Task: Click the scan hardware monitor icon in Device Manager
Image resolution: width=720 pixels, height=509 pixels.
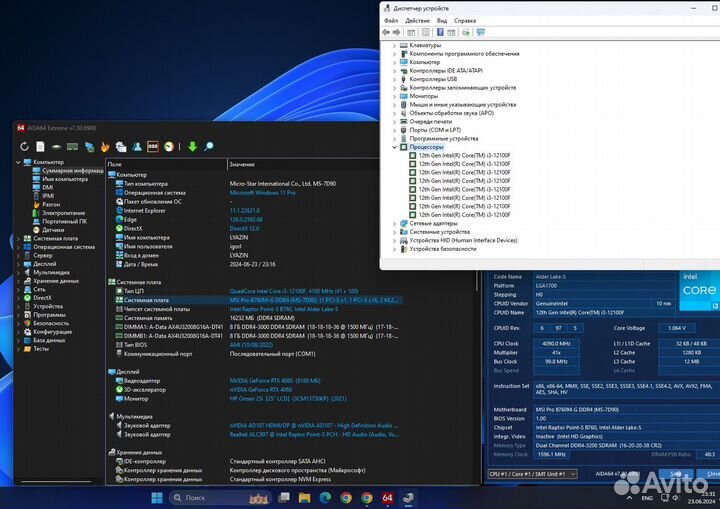Action: (x=481, y=32)
